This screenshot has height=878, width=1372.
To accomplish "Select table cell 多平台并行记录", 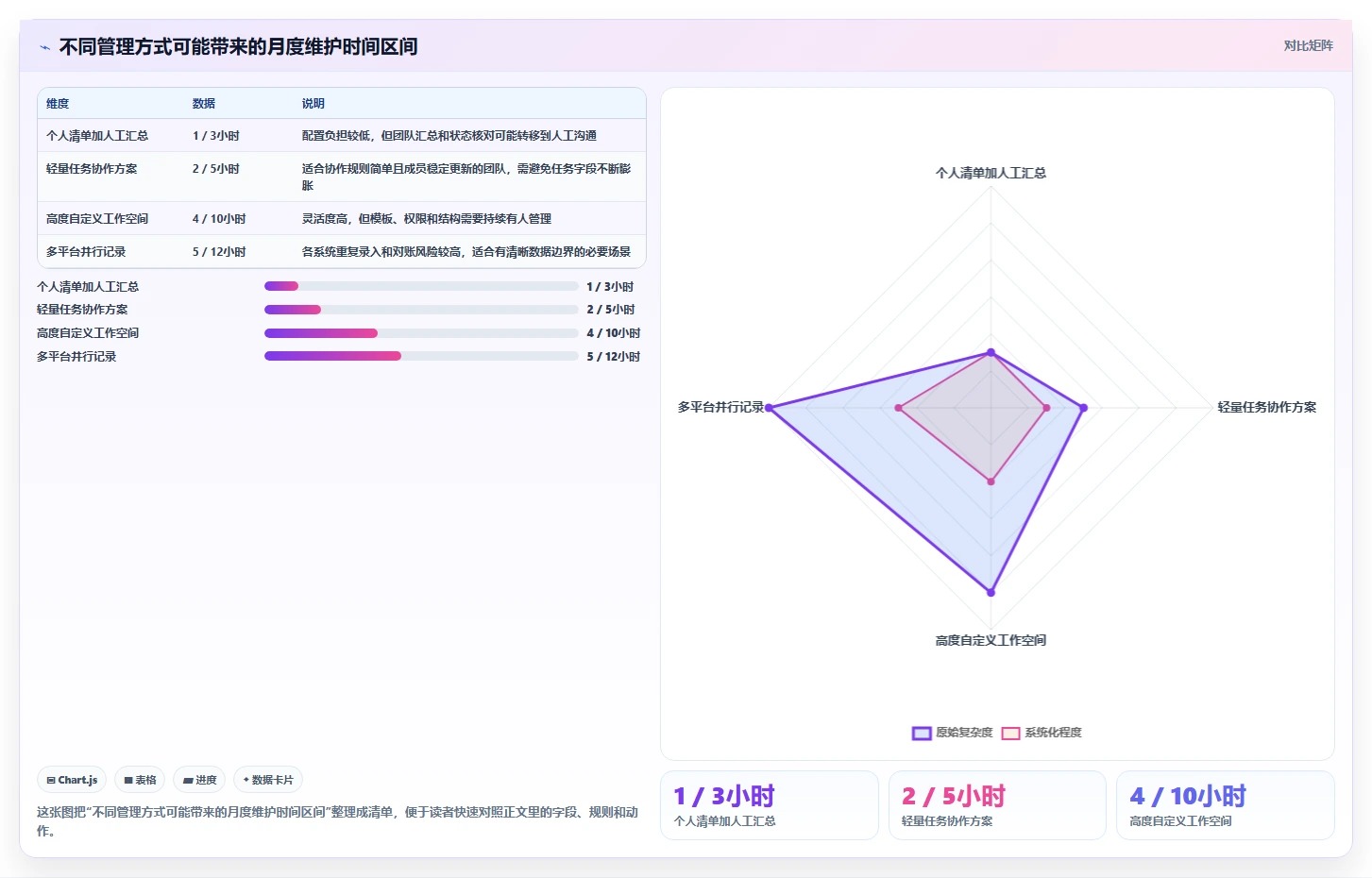I will point(86,252).
